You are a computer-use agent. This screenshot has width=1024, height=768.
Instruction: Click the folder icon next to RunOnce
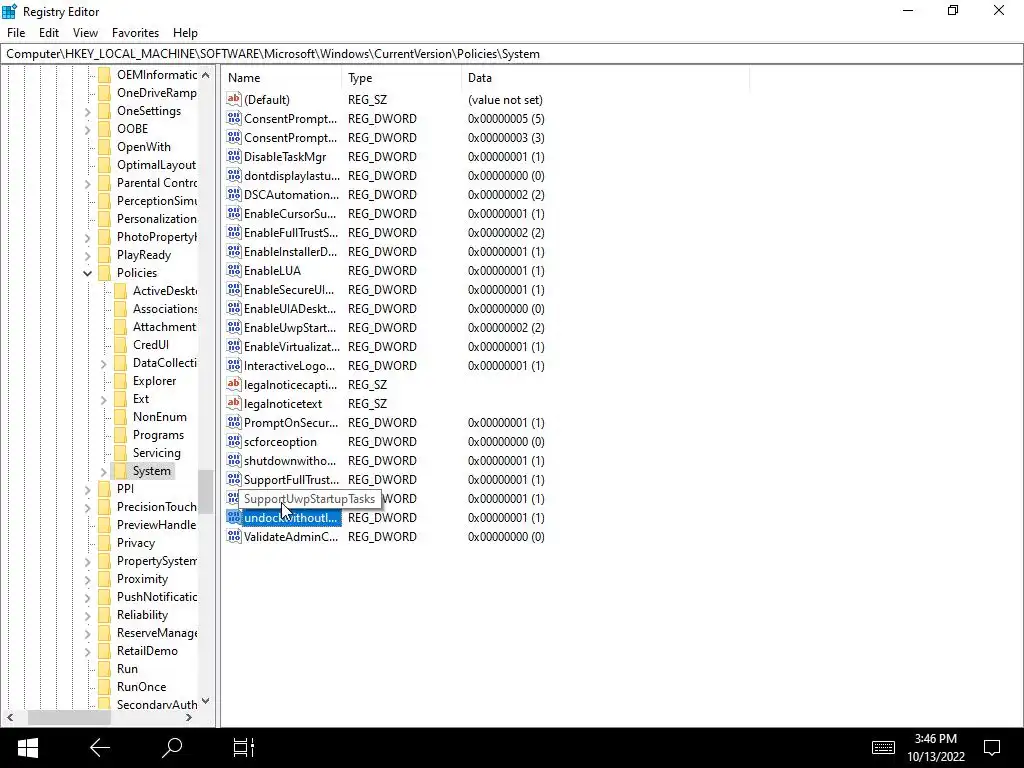(x=104, y=687)
